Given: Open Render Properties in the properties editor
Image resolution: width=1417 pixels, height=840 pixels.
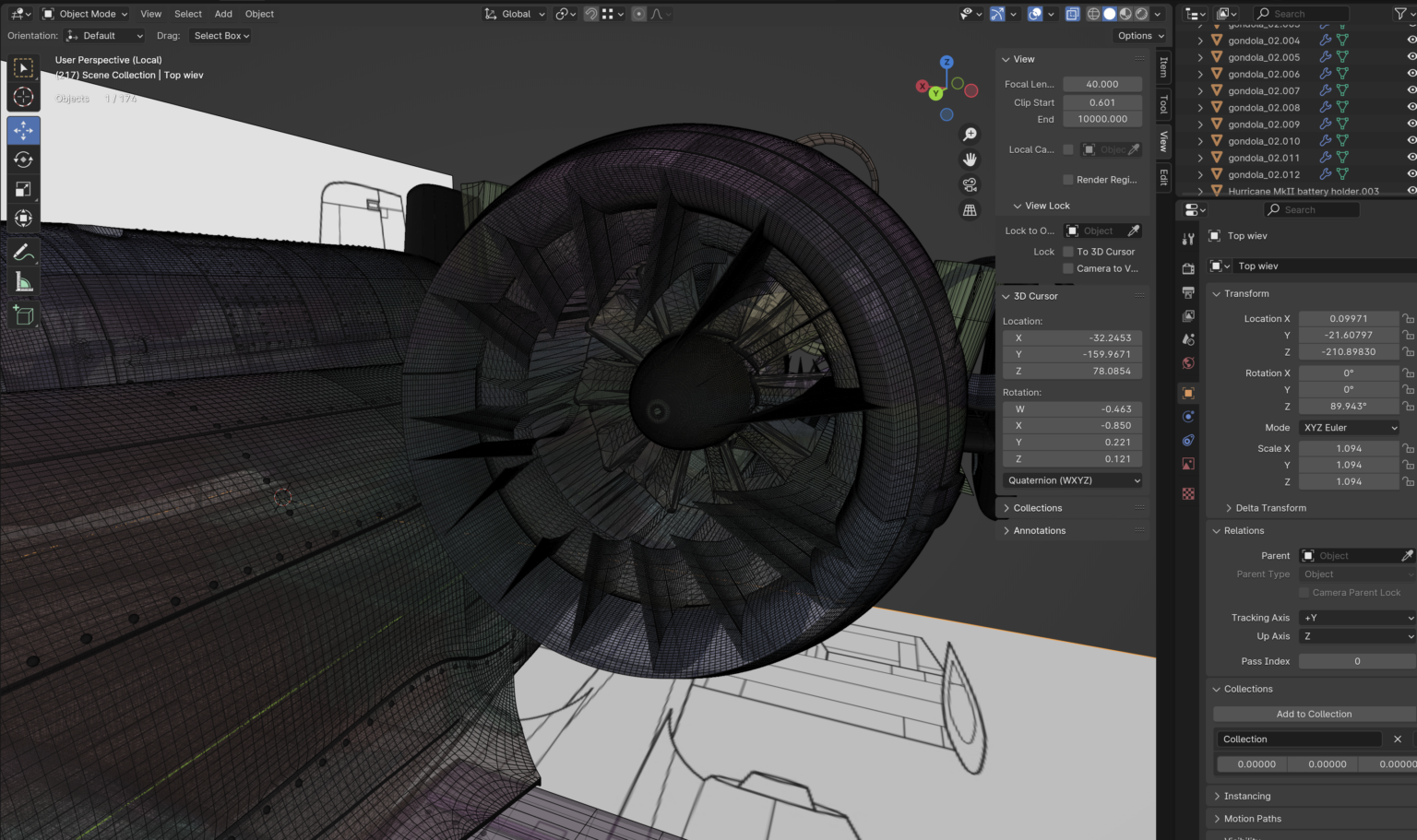Looking at the screenshot, I should (x=1188, y=268).
